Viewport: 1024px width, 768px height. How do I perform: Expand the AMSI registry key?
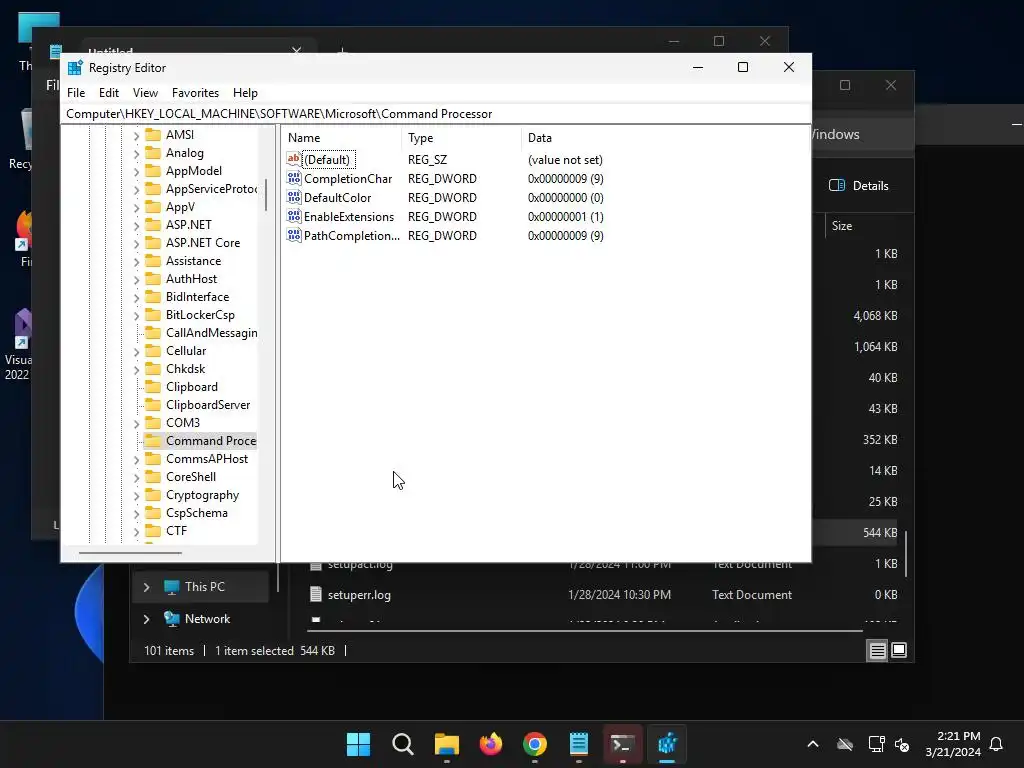136,135
